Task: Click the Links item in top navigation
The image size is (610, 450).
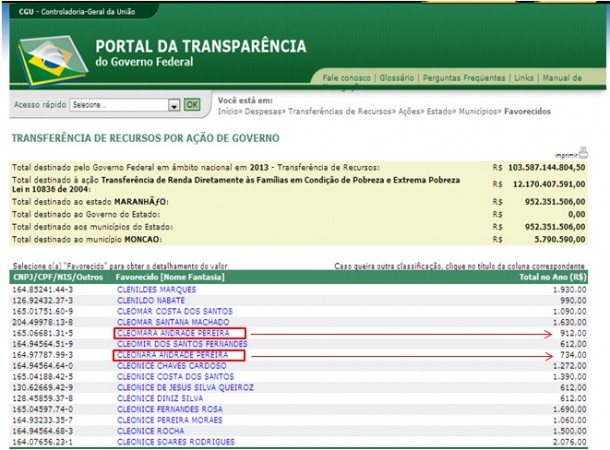Action: point(524,78)
